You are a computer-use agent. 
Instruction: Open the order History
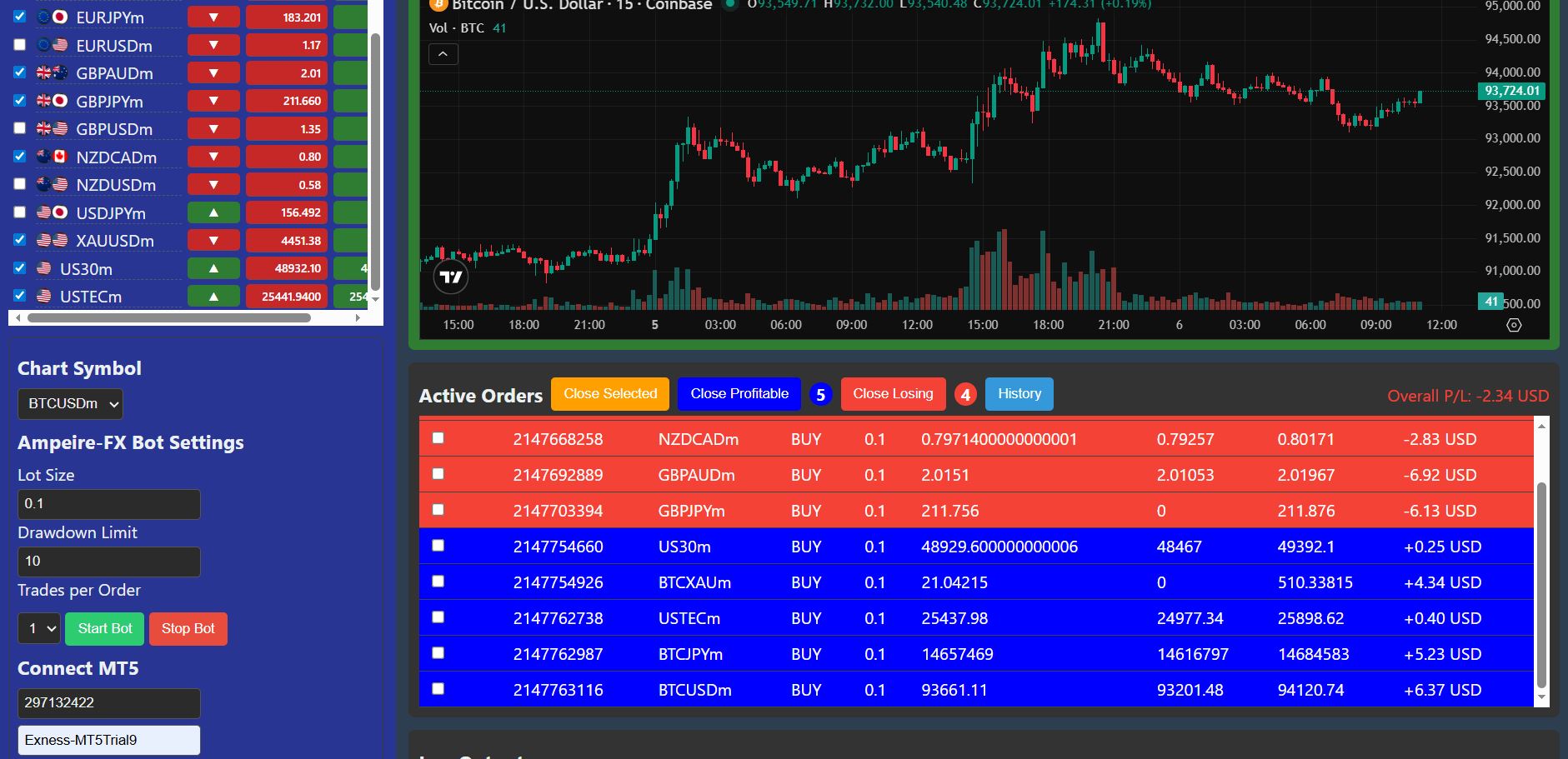[x=1019, y=394]
